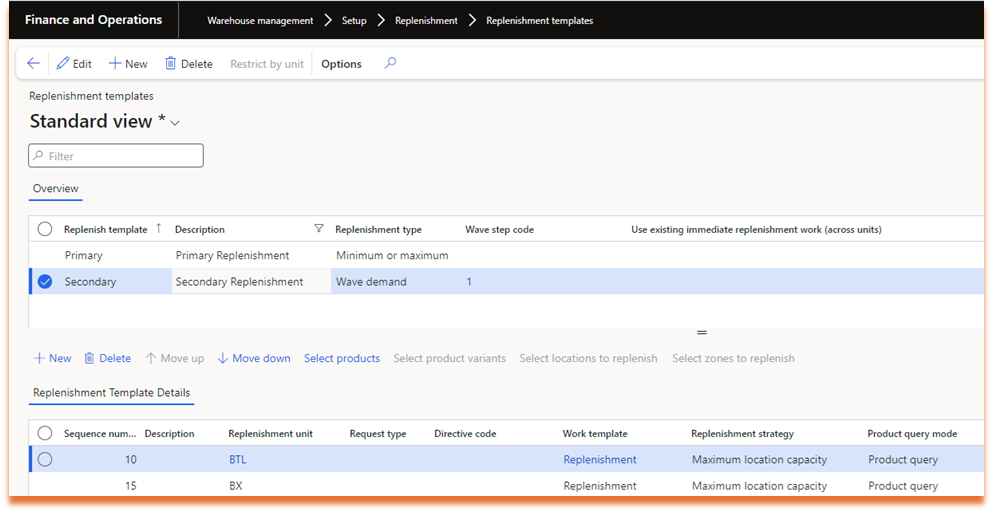
Task: Click the Edit pencil icon
Action: coord(63,64)
